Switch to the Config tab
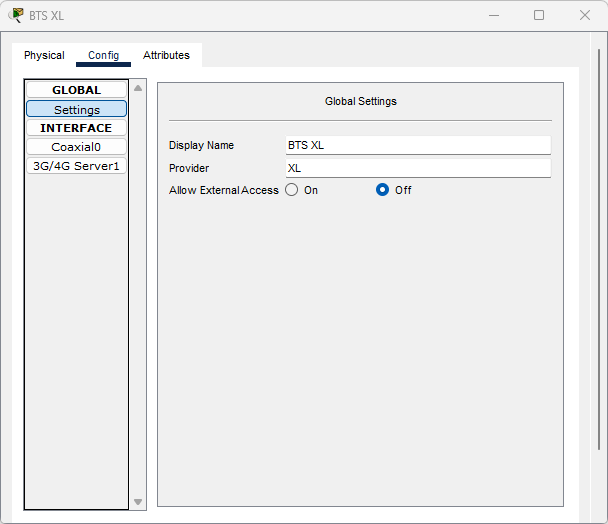This screenshot has height=524, width=608. coord(103,55)
